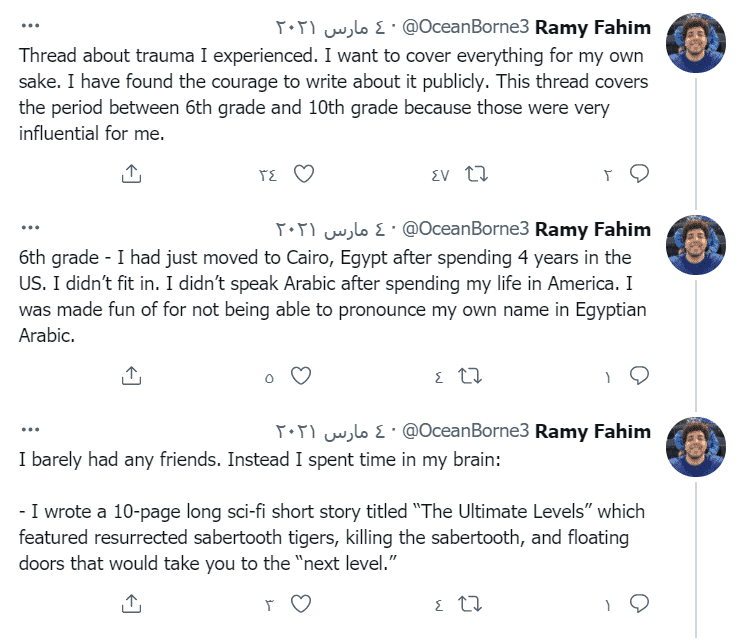Viewport: 741px width, 638px height.
Task: Reply to the 6th grade Cairo tweet
Action: pos(640,376)
